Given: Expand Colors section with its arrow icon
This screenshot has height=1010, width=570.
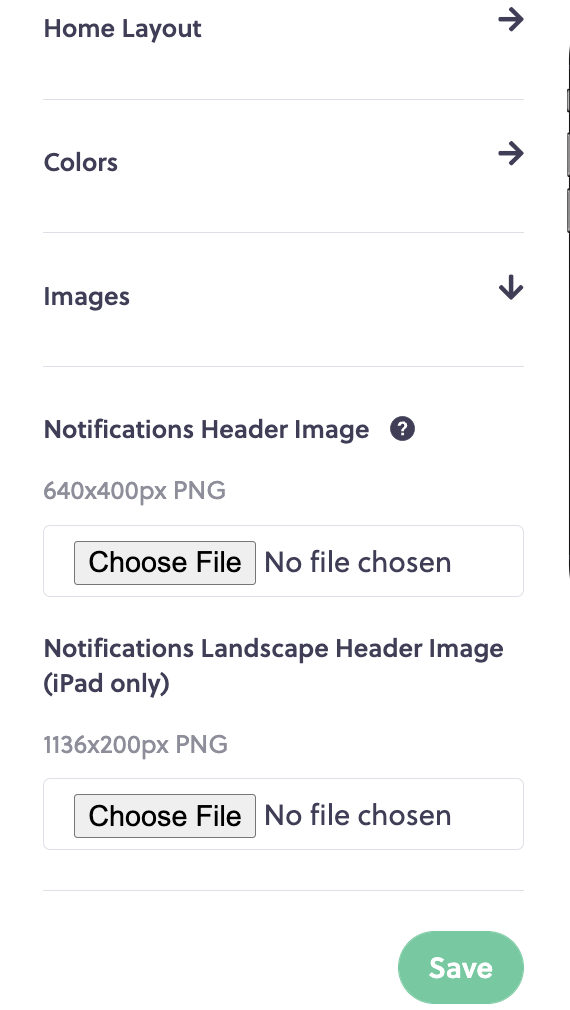Looking at the screenshot, I should (x=511, y=154).
